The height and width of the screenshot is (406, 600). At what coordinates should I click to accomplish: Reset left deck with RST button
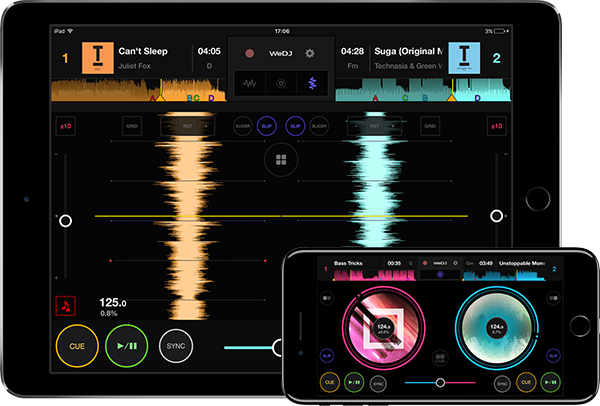pyautogui.click(x=188, y=126)
